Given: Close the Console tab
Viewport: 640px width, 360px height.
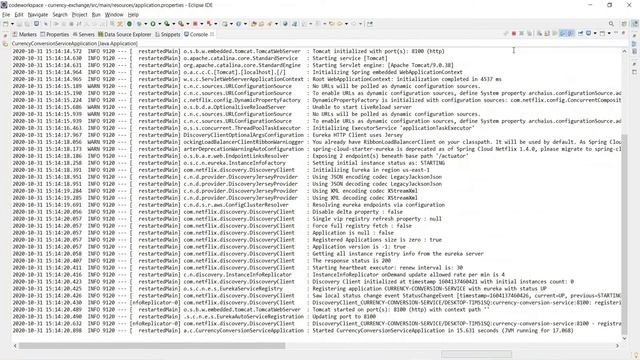Looking at the screenshot, I should click(212, 34).
